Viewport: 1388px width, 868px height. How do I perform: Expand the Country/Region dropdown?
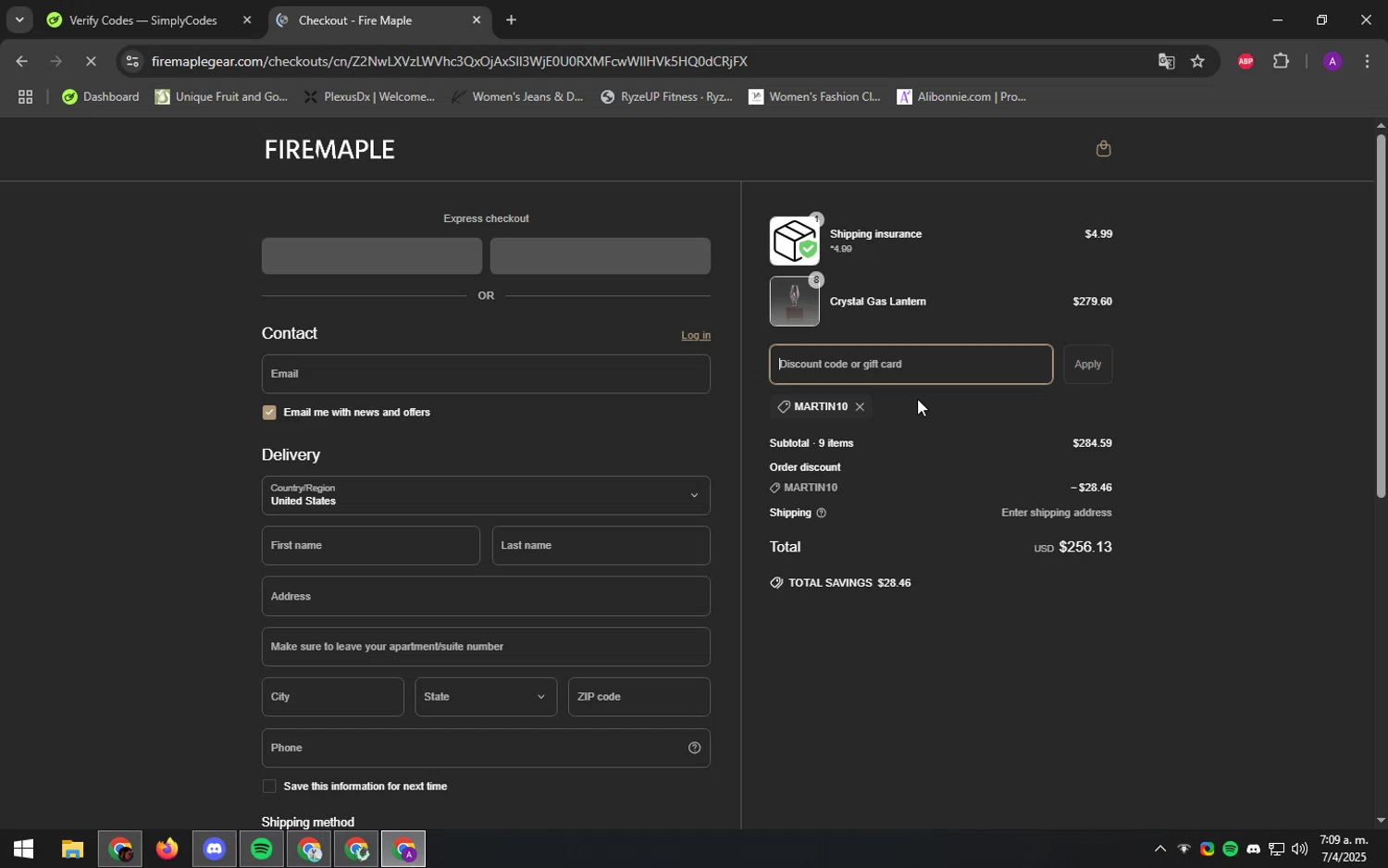pyautogui.click(x=486, y=496)
